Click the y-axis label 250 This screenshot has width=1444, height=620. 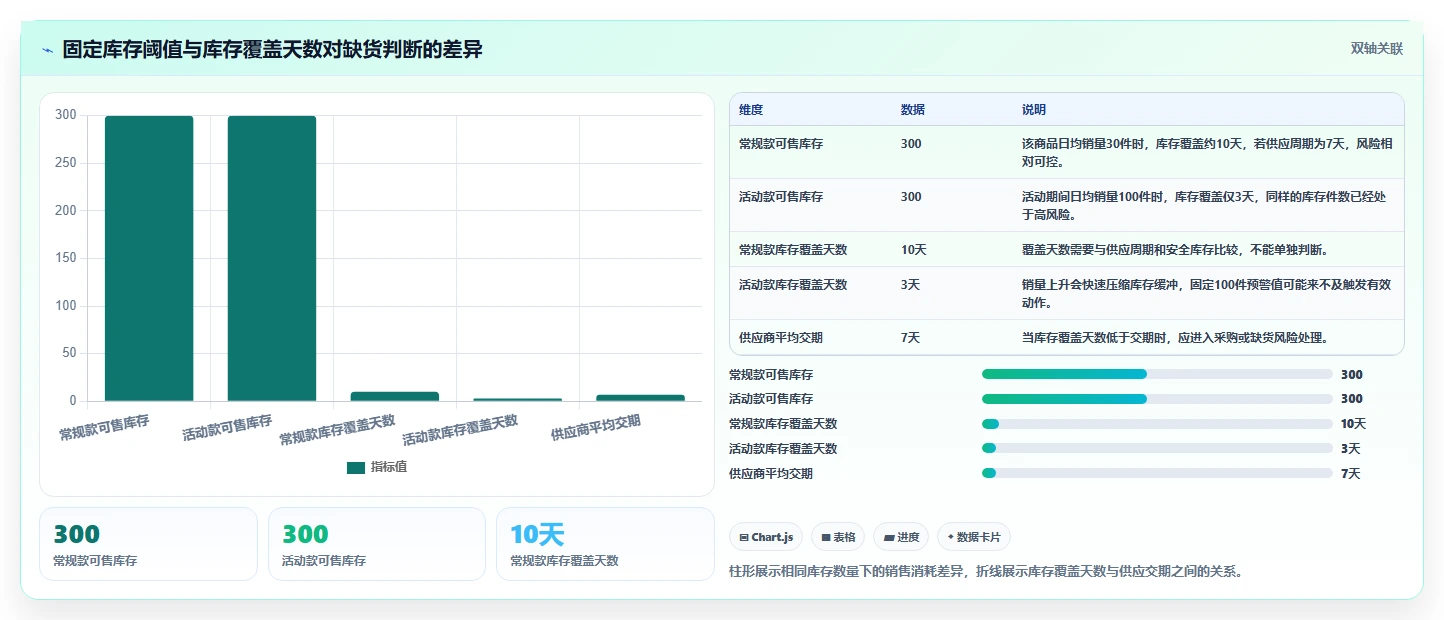(x=65, y=163)
